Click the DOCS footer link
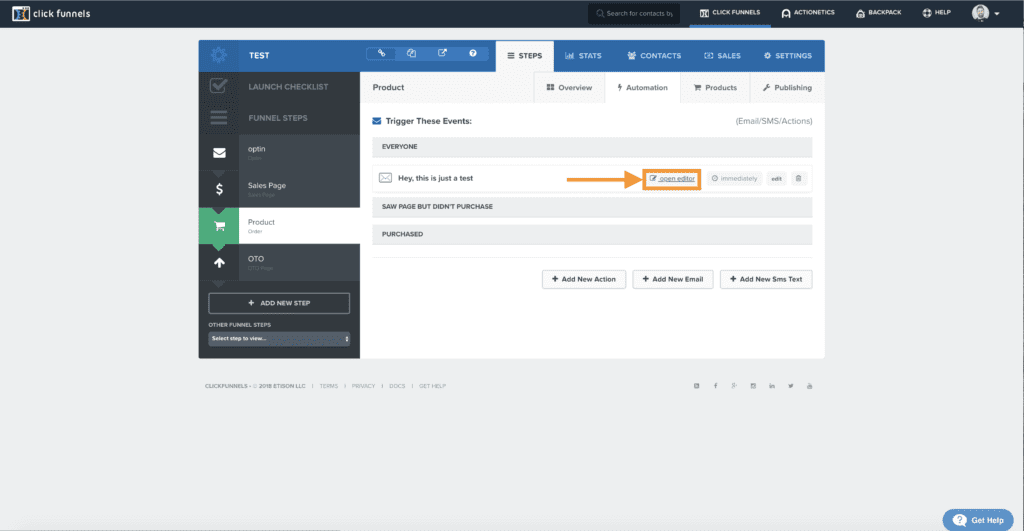This screenshot has width=1024, height=531. pos(397,386)
